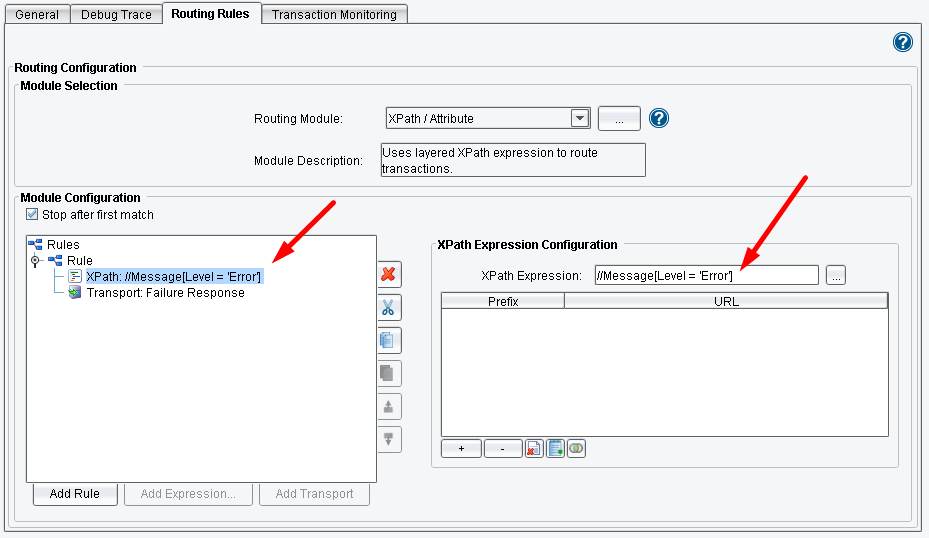This screenshot has height=538, width=929.
Task: Open the Transaction Monitoring tab
Action: pyautogui.click(x=334, y=15)
